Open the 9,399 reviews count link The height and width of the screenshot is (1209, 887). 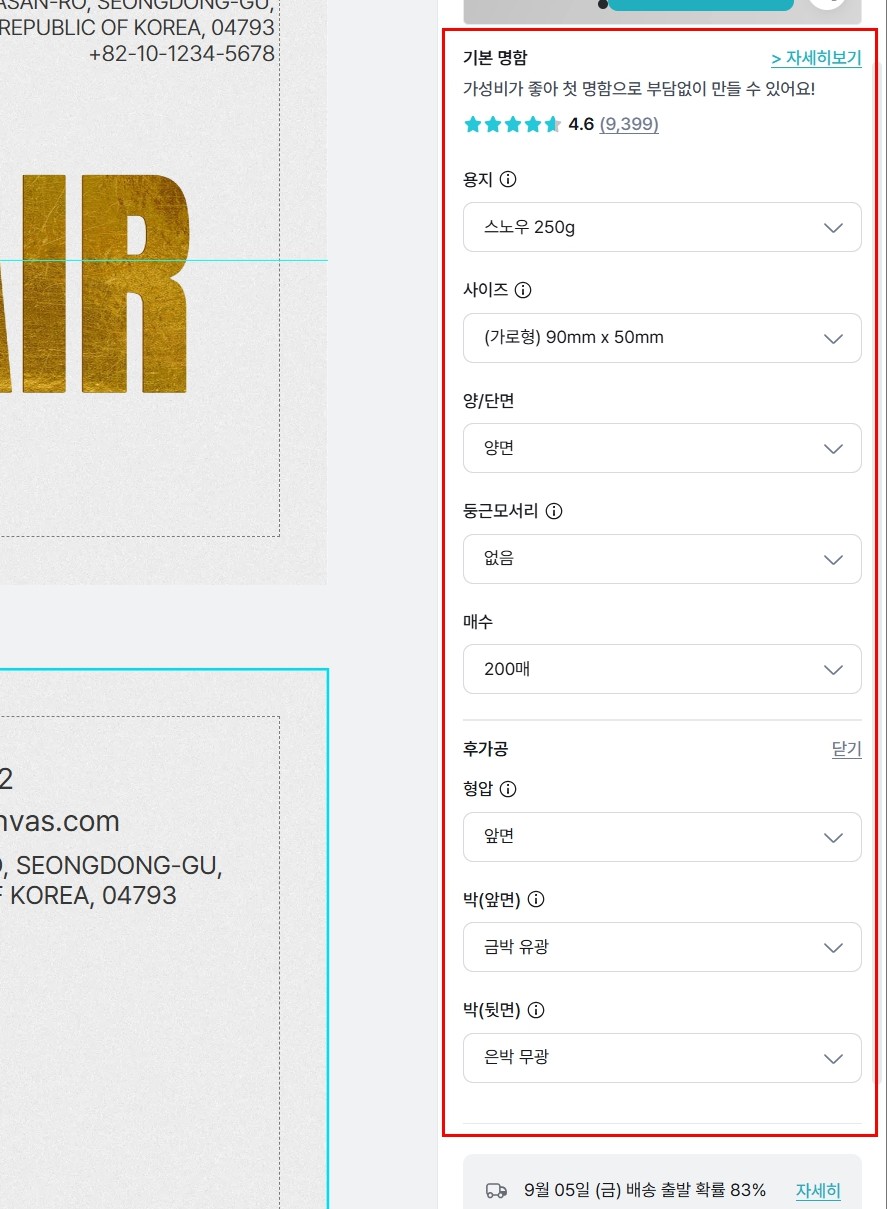coord(629,125)
